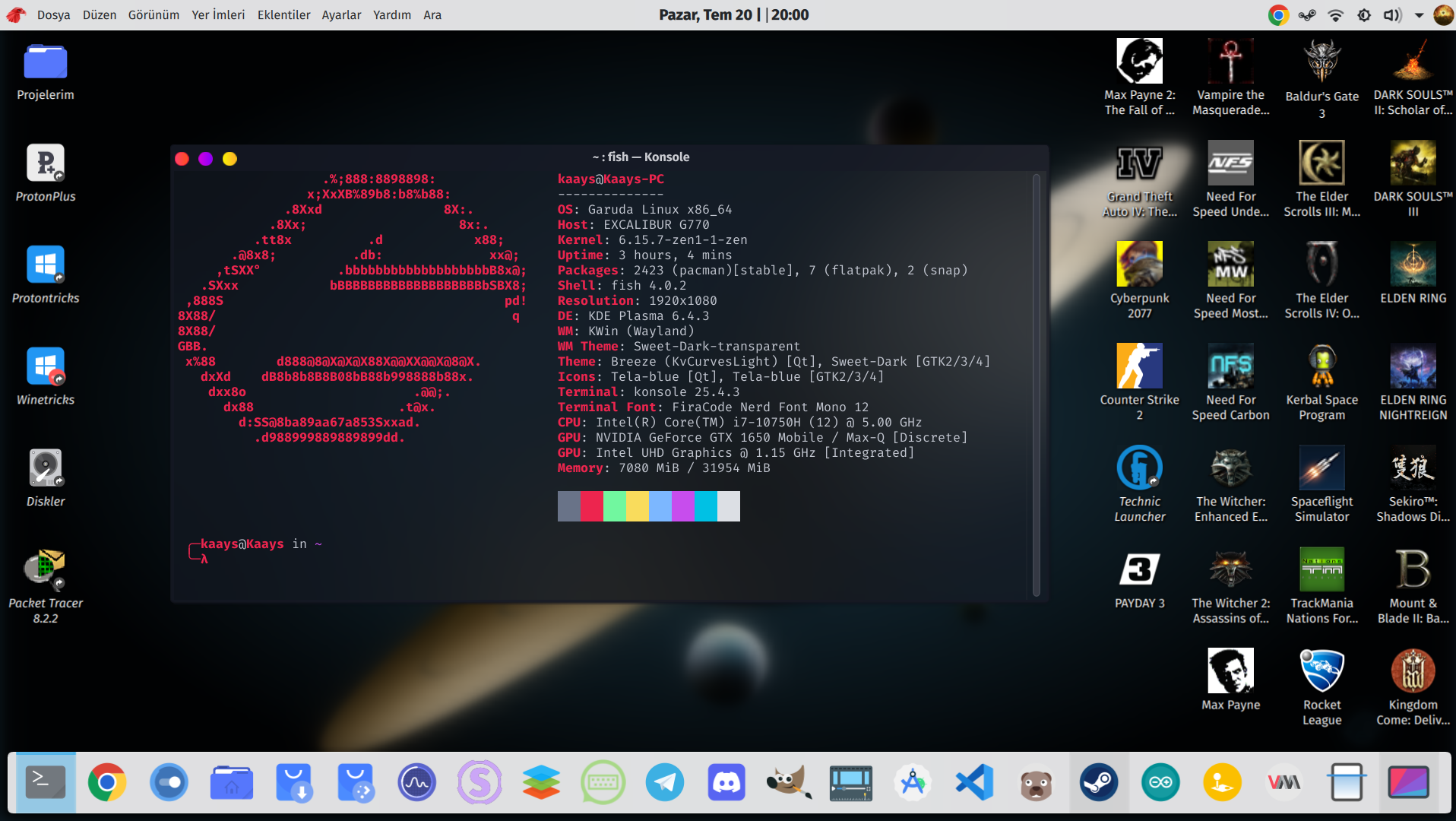Open the Konsole terminal icon in the dock
The image size is (1456, 821).
(x=46, y=782)
